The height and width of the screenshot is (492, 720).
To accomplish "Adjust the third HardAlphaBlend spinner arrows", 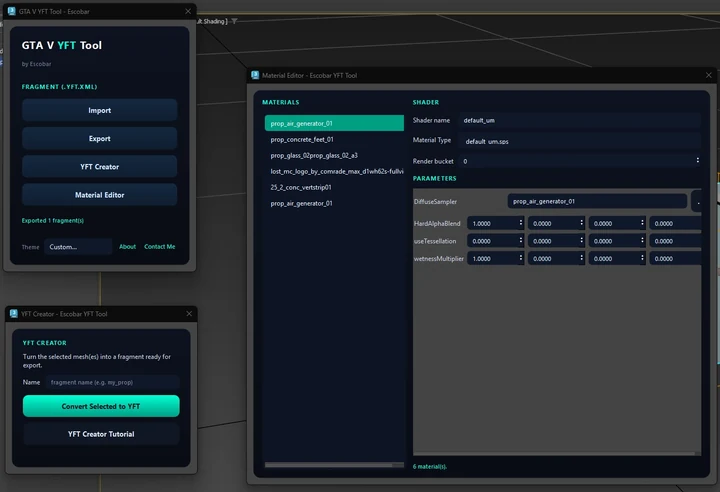I will click(x=642, y=223).
